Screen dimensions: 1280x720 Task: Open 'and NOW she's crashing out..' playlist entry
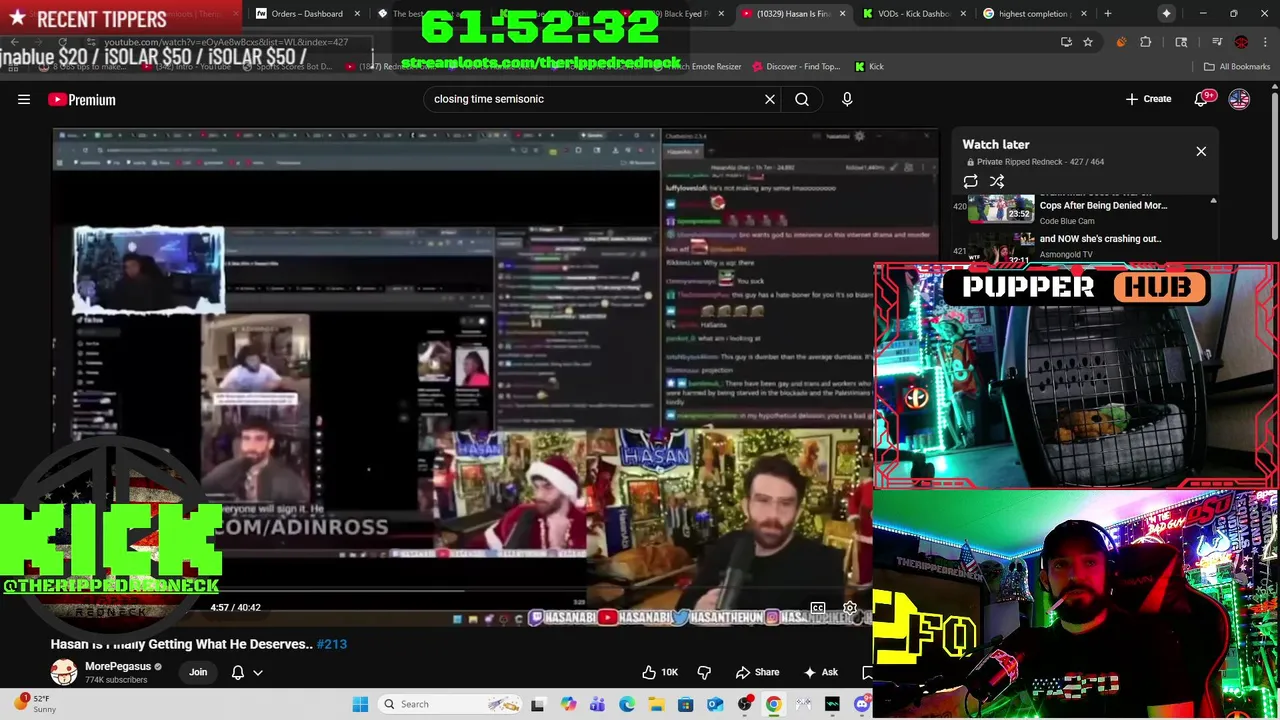(1100, 239)
